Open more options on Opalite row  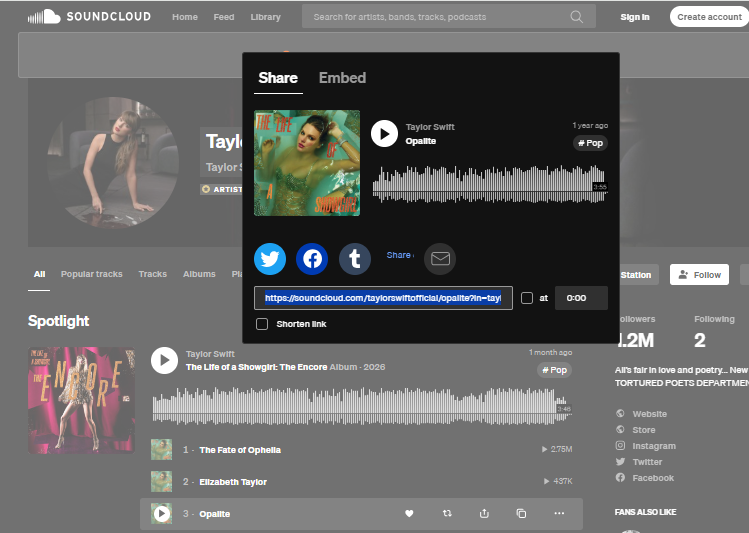coord(559,513)
